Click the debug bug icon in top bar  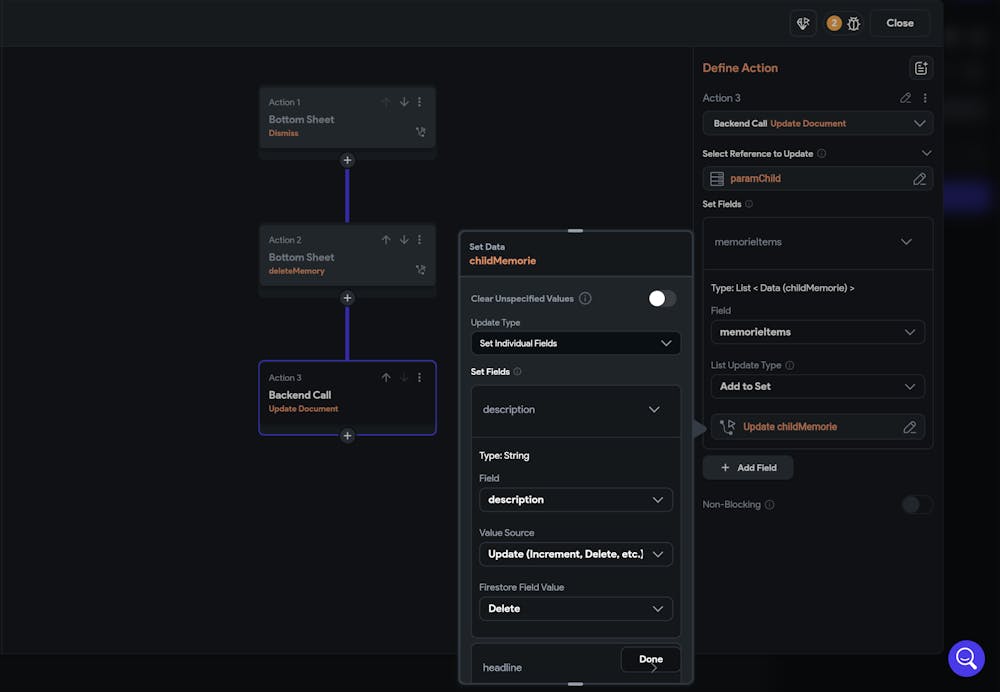(854, 23)
